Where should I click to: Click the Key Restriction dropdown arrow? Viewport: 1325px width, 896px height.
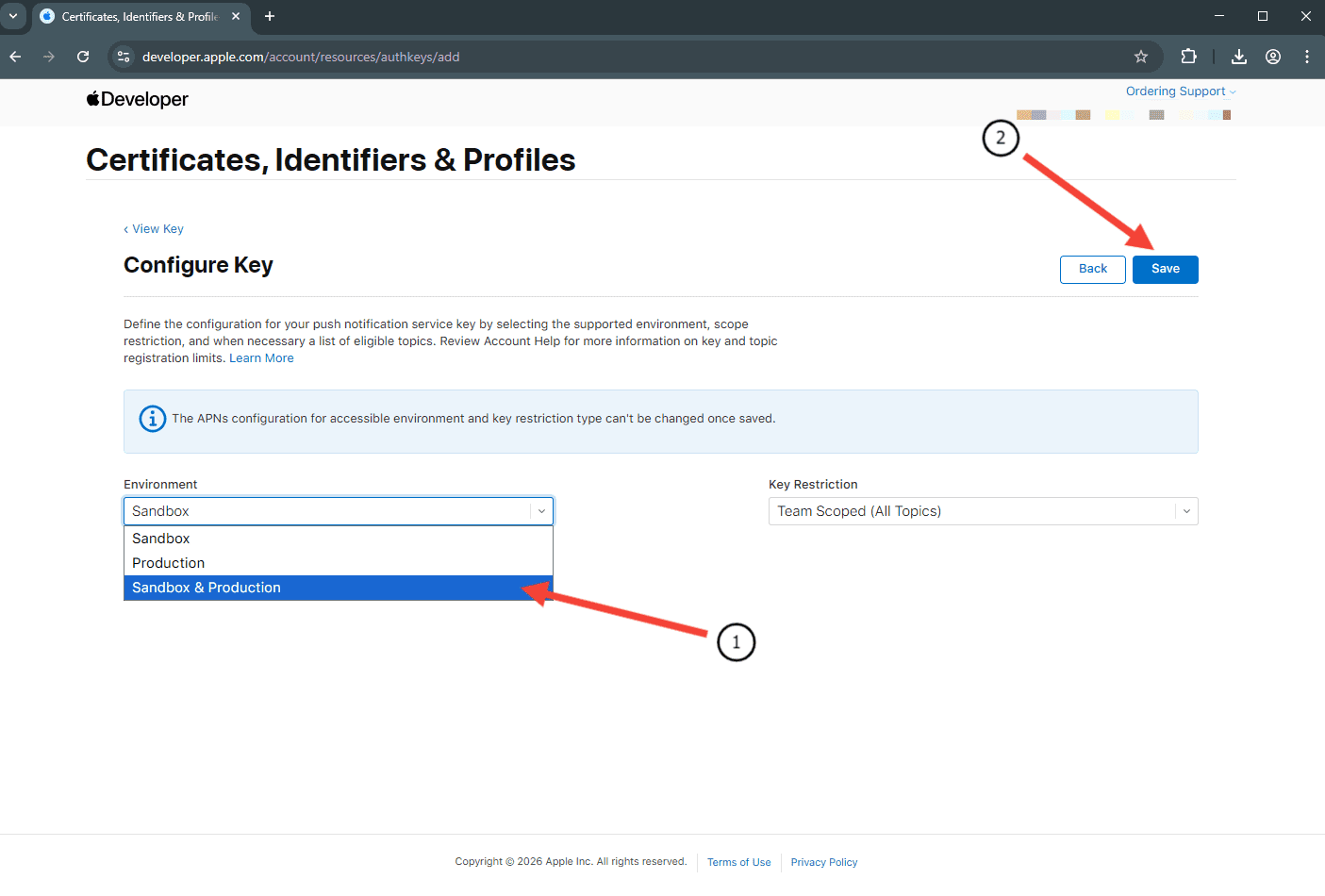pos(1186,511)
